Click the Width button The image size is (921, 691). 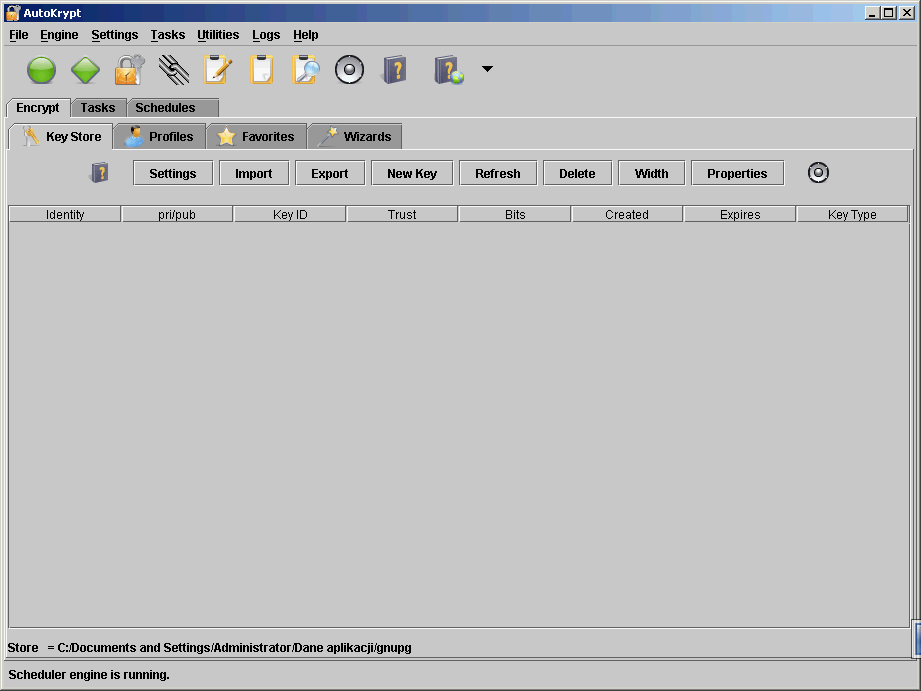651,173
